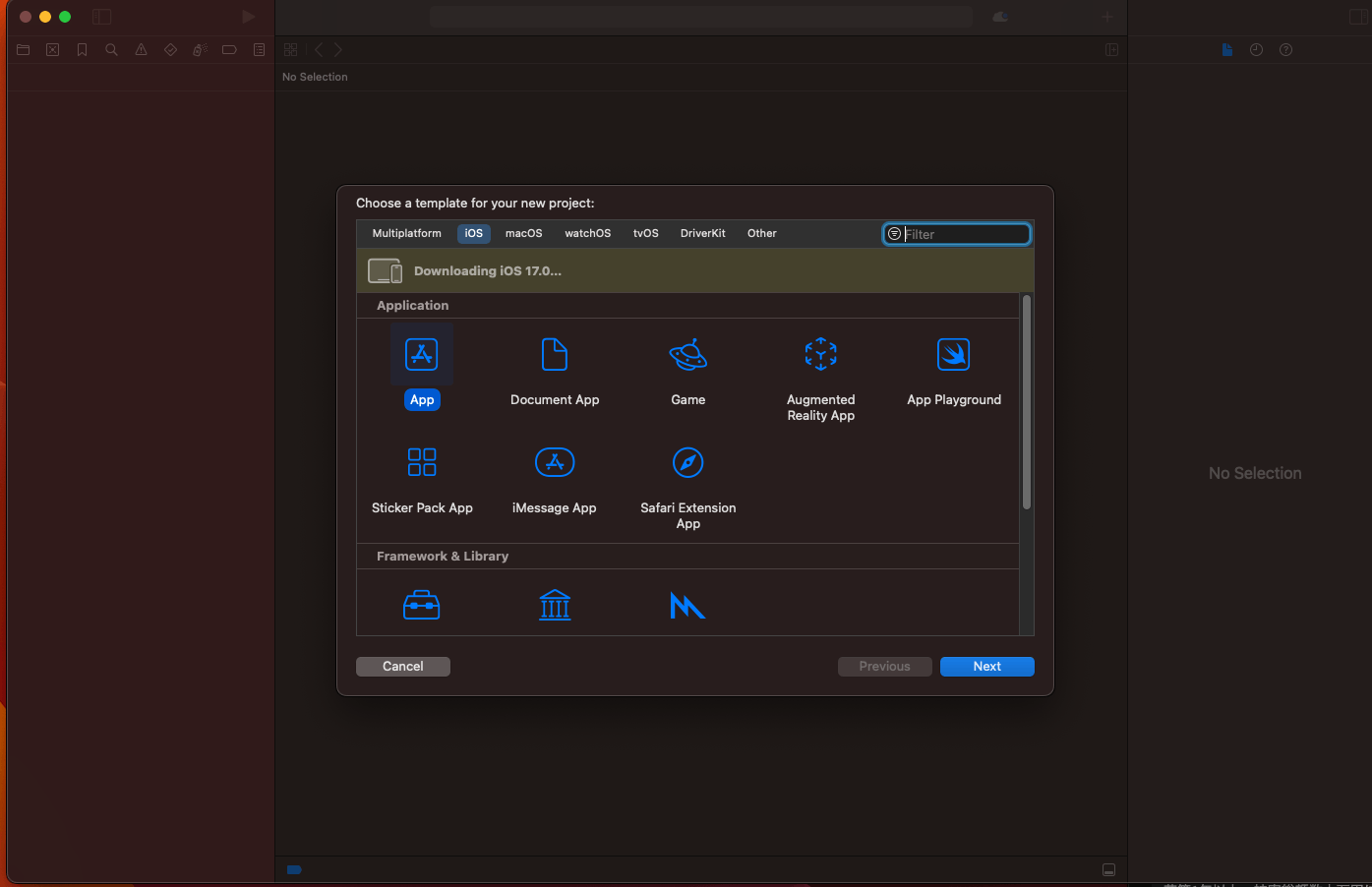
Task: Show the Issue navigator warning icon
Action: coord(142,50)
